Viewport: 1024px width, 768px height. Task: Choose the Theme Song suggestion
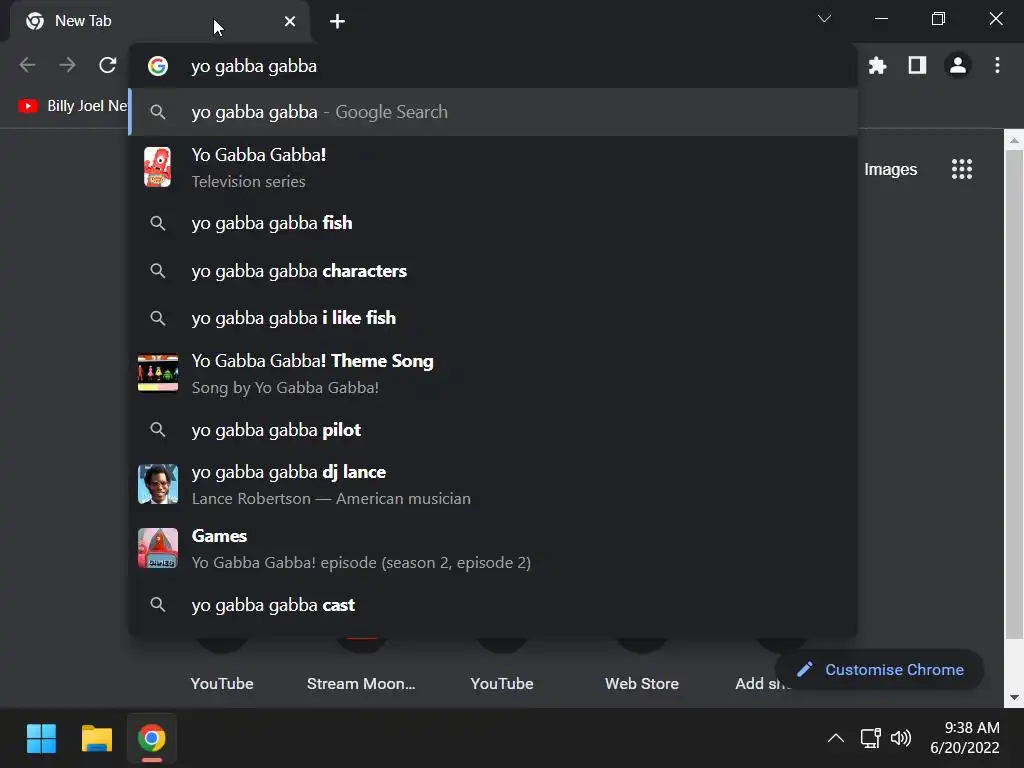click(493, 374)
